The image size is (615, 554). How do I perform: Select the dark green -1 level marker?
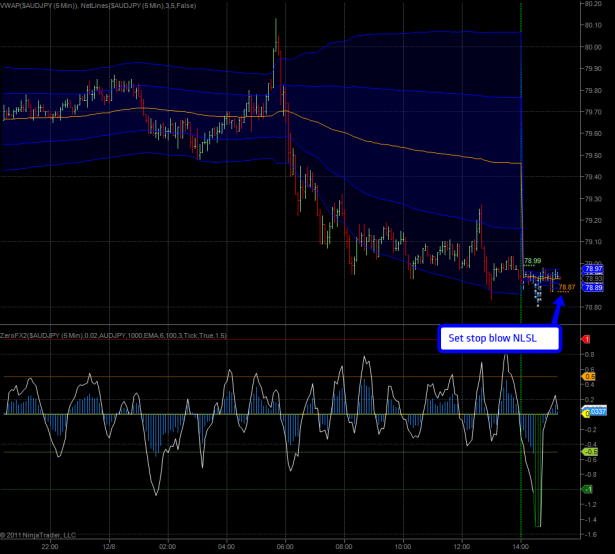pyautogui.click(x=587, y=488)
